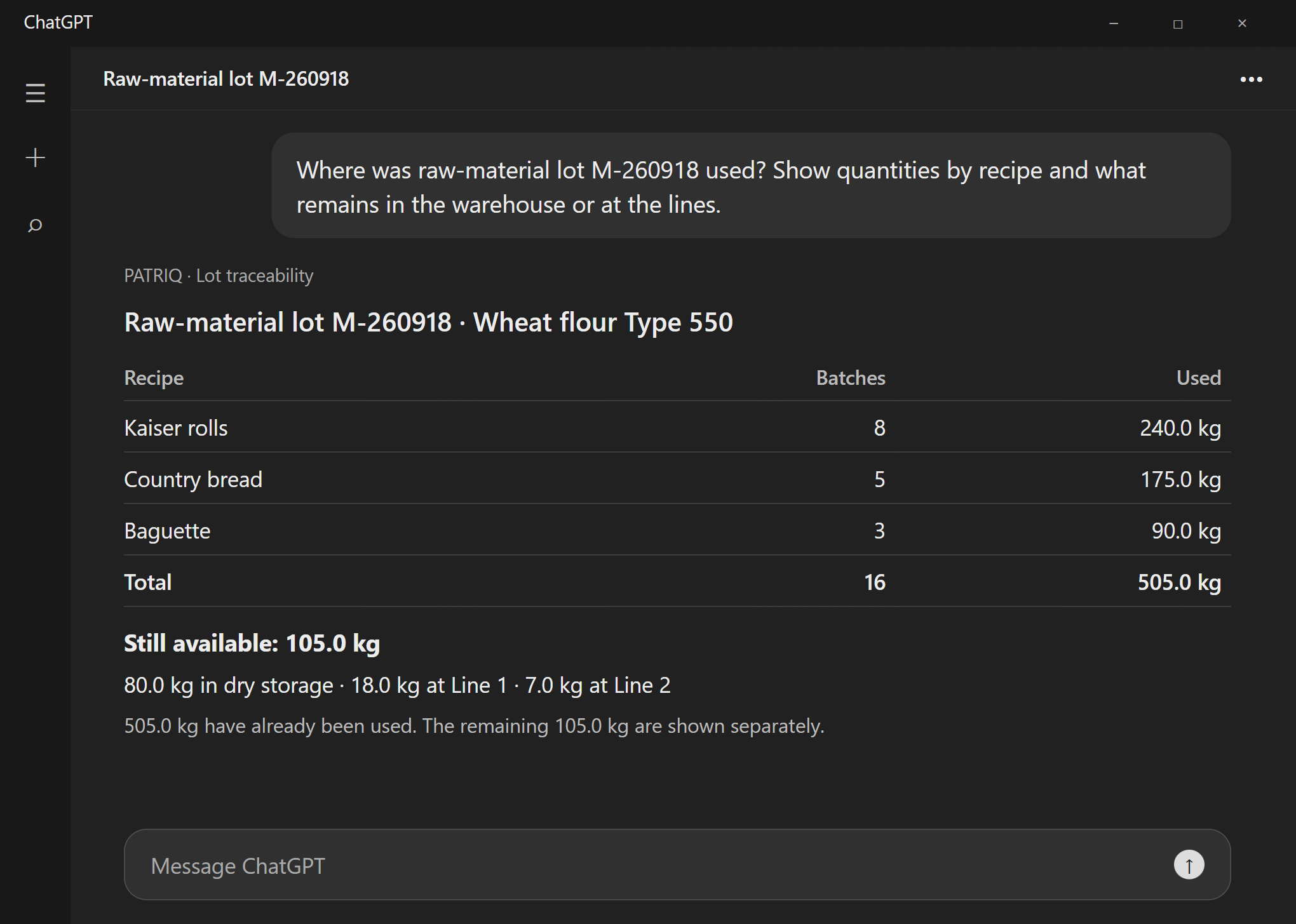
Task: Select the Kaiser rolls recipe cell
Action: (176, 428)
